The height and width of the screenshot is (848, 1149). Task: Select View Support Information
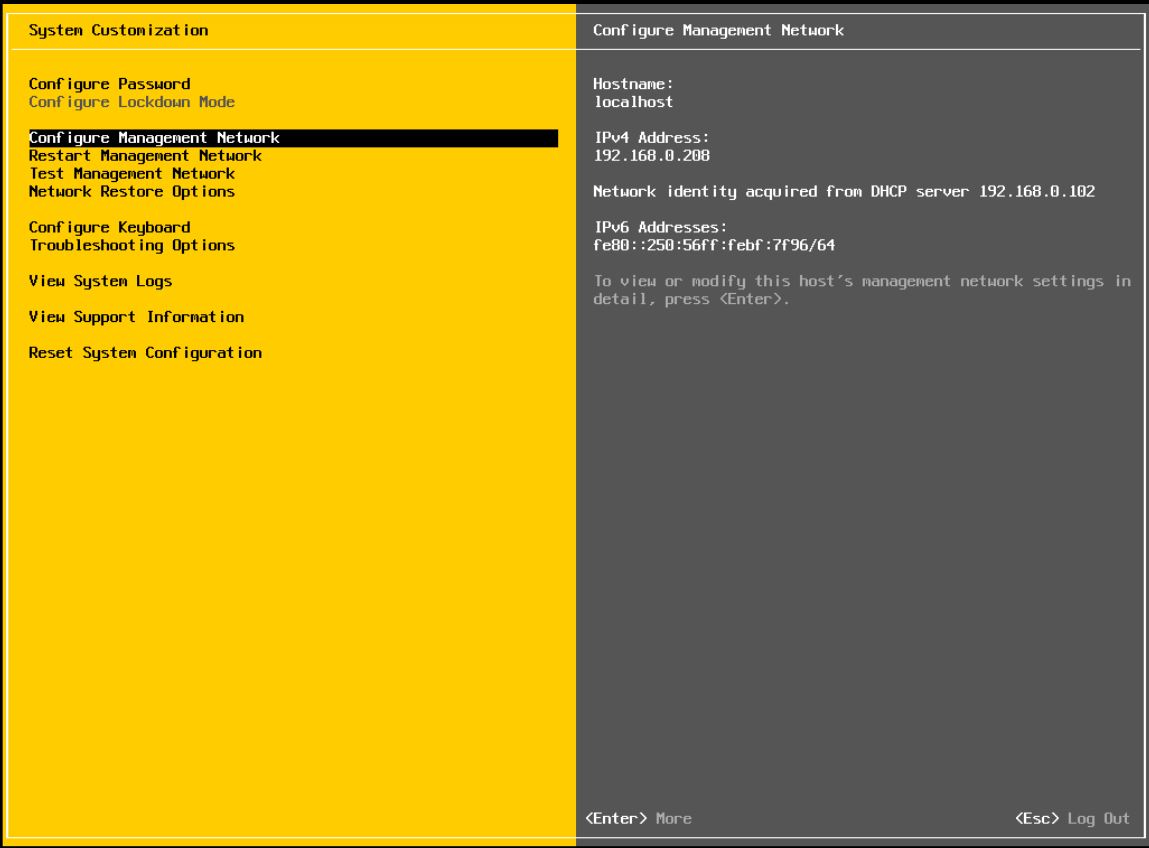coord(136,317)
